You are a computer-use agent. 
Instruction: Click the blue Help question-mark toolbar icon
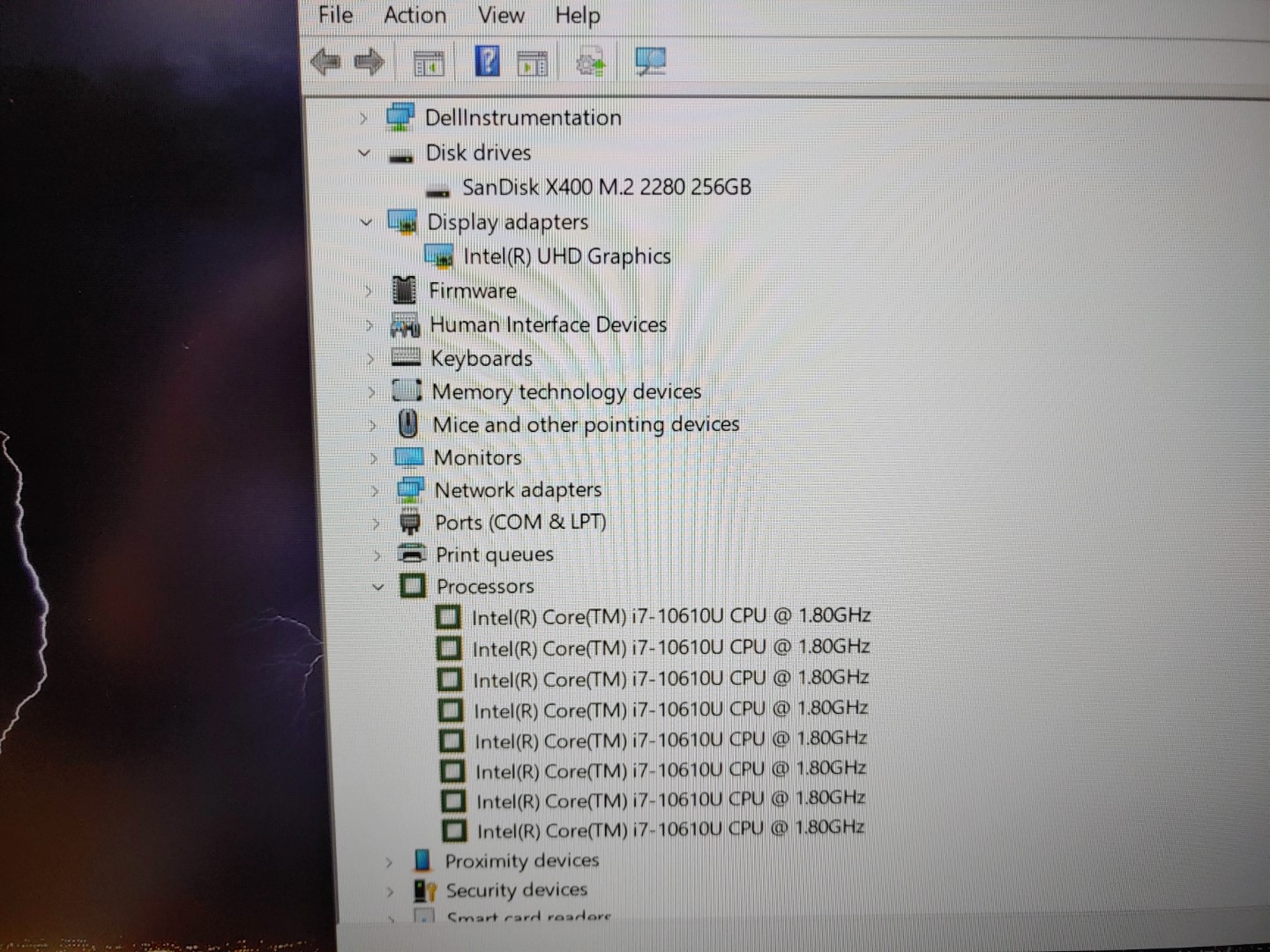click(487, 61)
